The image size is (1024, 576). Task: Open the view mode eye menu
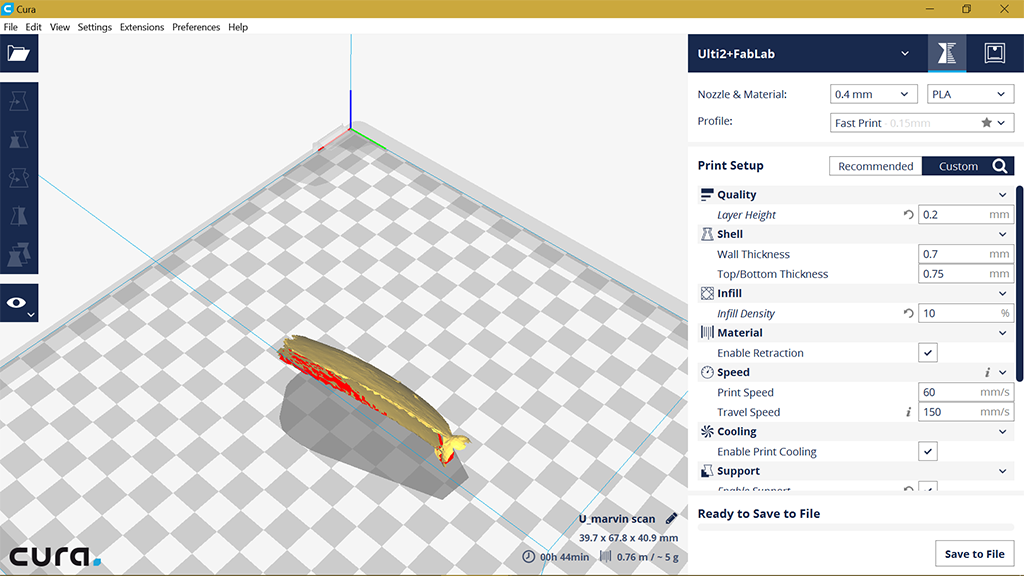tap(18, 303)
